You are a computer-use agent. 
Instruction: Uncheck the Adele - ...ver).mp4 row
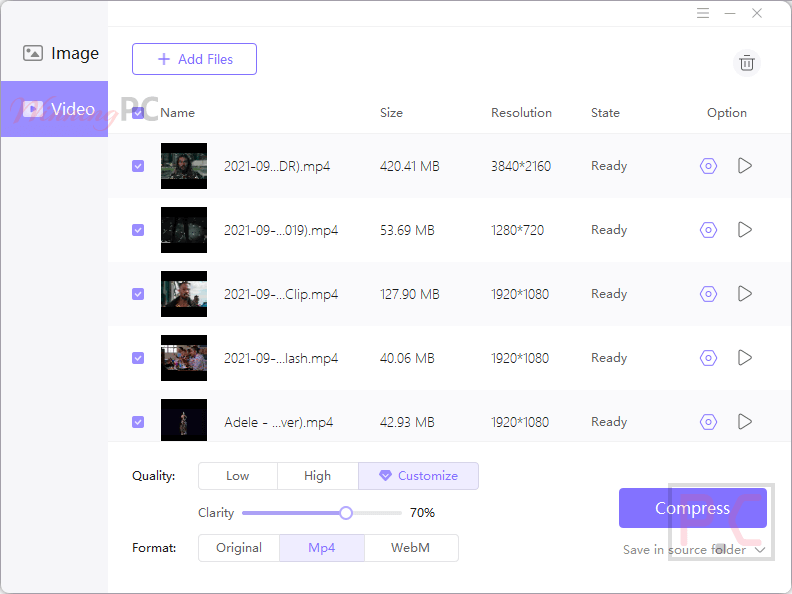pyautogui.click(x=138, y=422)
